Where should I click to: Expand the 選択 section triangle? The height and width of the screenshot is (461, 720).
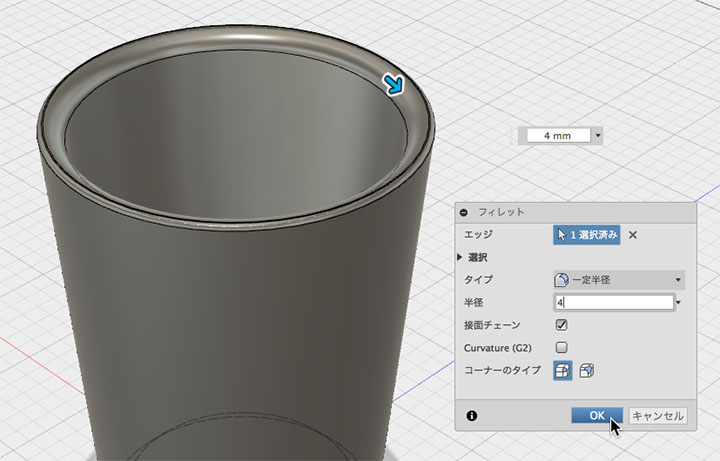460,257
